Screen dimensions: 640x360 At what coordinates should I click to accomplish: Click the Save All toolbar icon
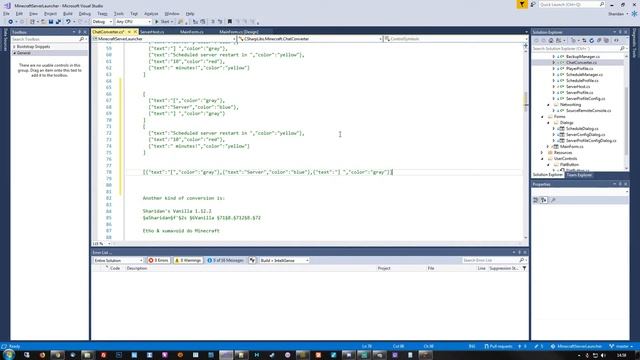point(58,22)
